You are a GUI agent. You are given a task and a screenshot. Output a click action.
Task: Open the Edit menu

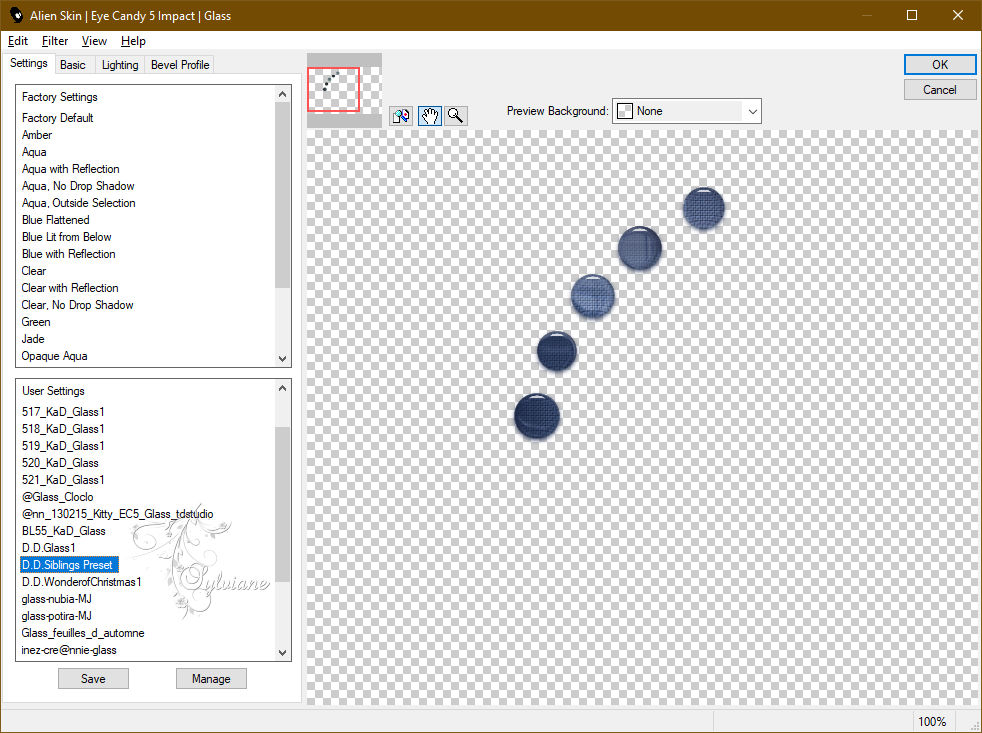tap(18, 41)
